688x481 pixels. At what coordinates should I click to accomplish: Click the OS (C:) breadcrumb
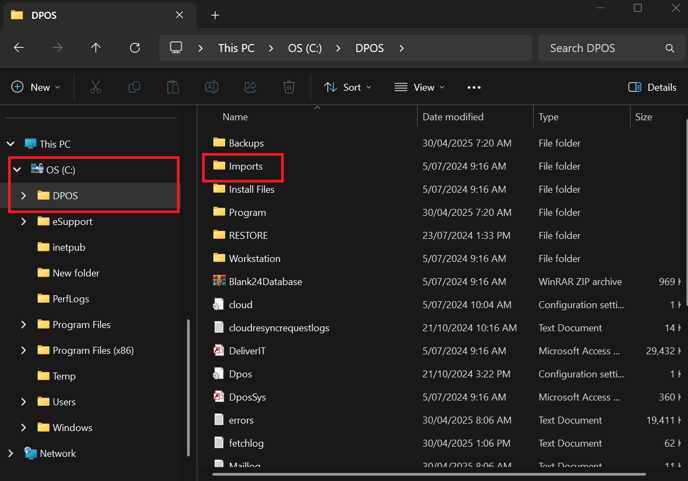[x=305, y=48]
